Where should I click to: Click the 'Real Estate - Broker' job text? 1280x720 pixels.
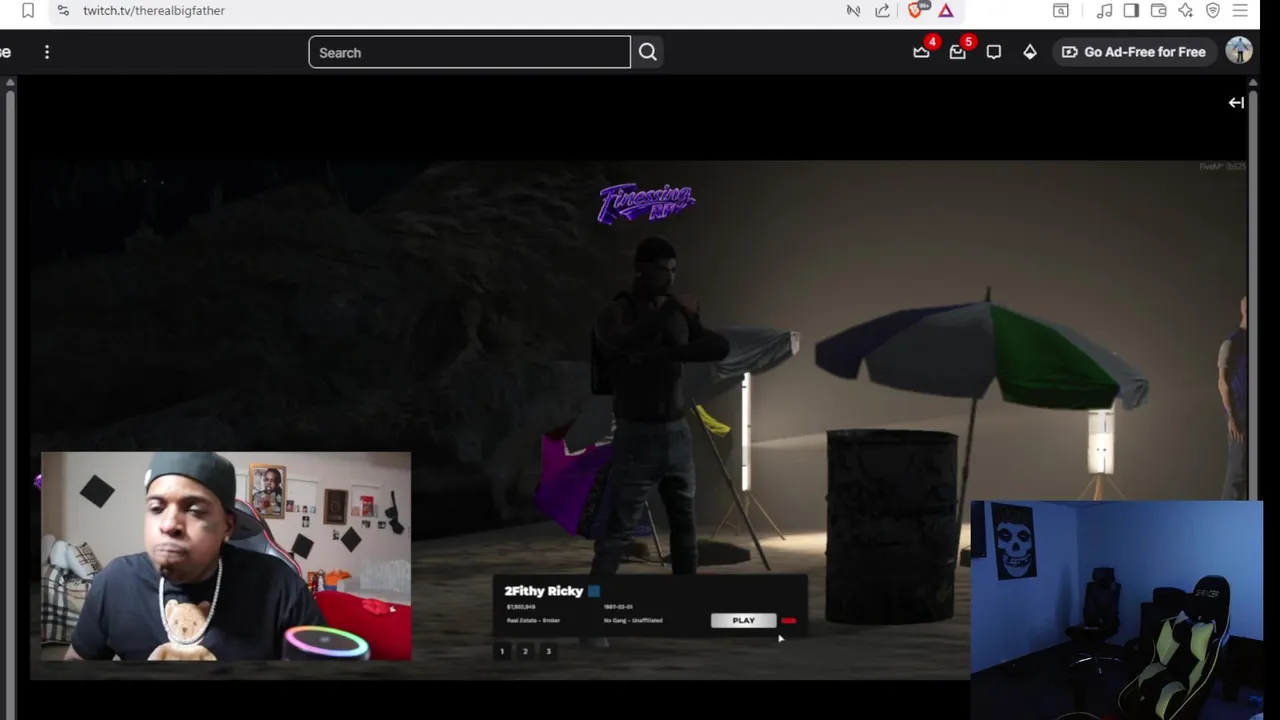533,621
